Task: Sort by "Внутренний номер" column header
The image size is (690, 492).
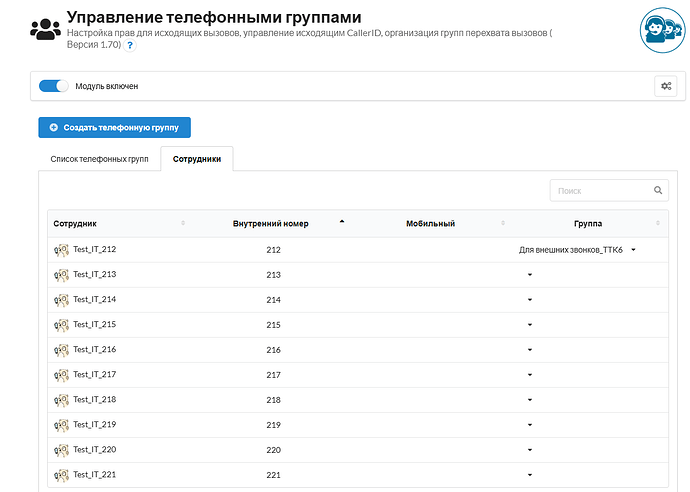Action: [270, 224]
